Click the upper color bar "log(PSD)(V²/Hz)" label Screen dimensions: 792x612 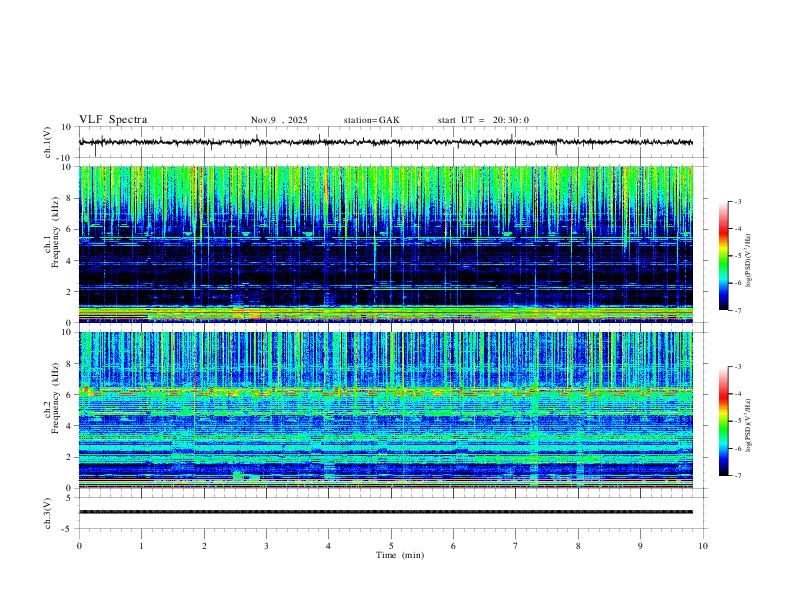749,260
